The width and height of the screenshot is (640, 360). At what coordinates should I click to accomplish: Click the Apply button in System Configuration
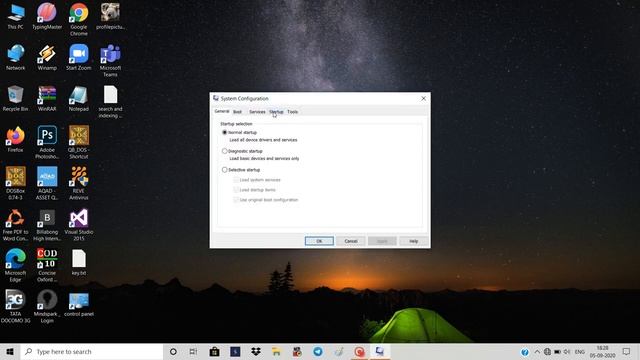382,241
